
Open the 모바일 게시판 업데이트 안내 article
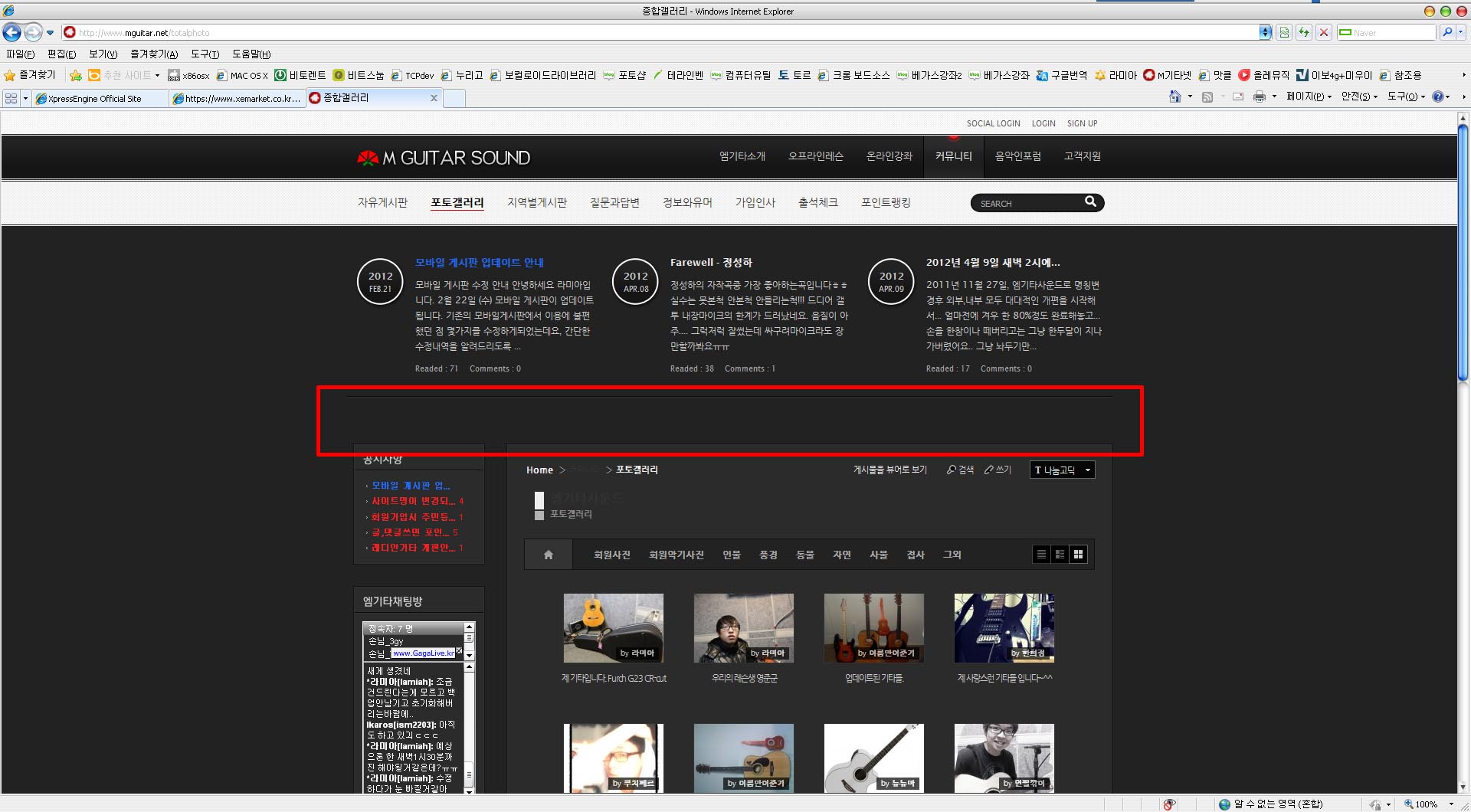(x=479, y=263)
